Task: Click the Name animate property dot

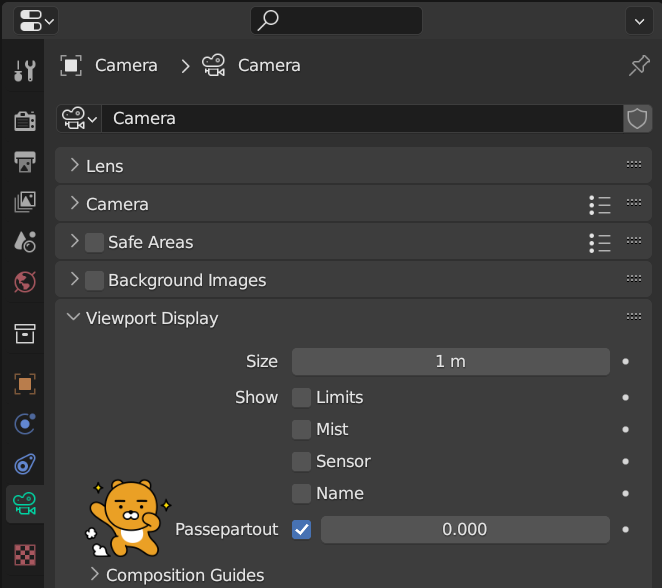Action: pos(626,493)
